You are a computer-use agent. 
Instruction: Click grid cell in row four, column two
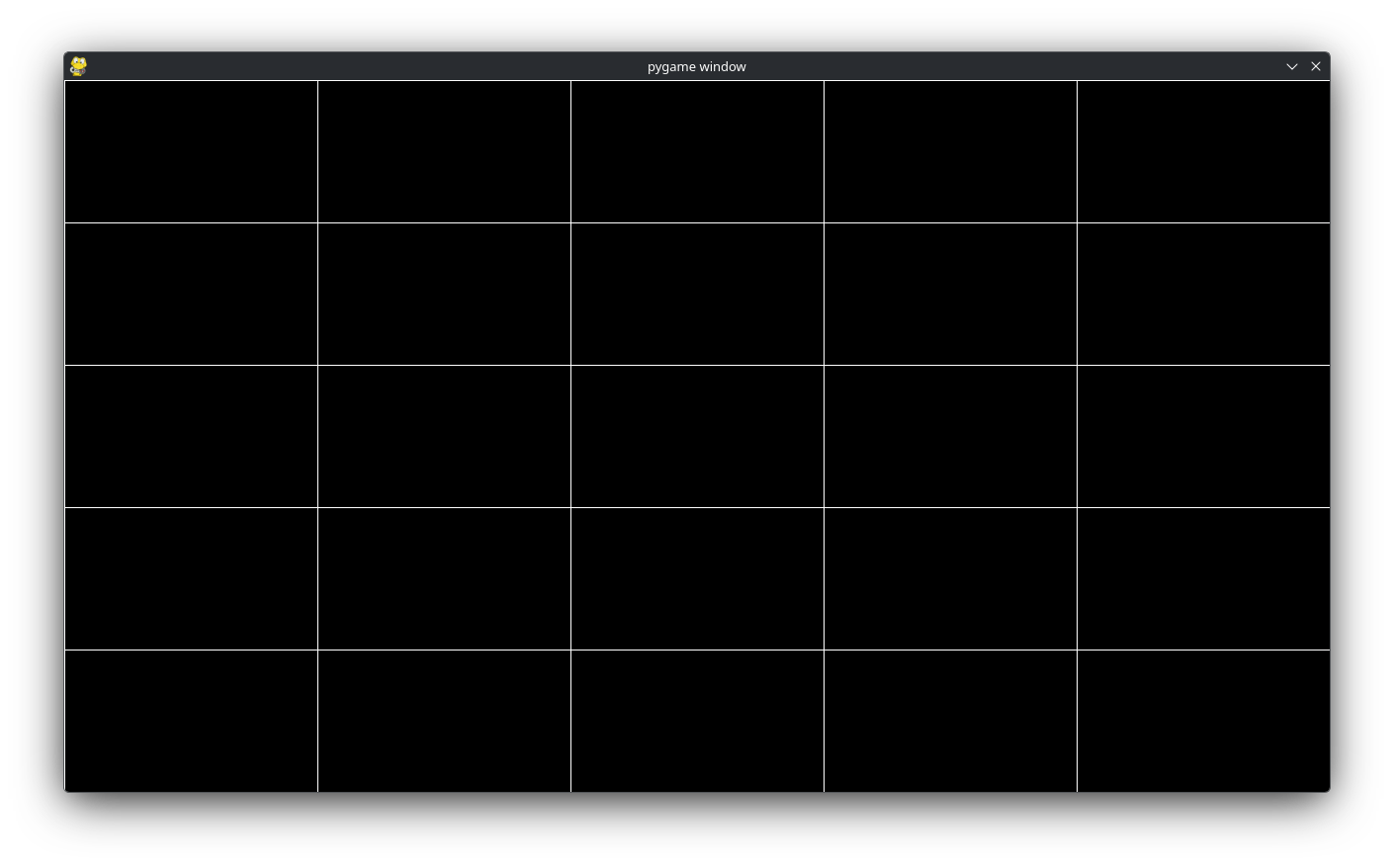[x=444, y=578]
